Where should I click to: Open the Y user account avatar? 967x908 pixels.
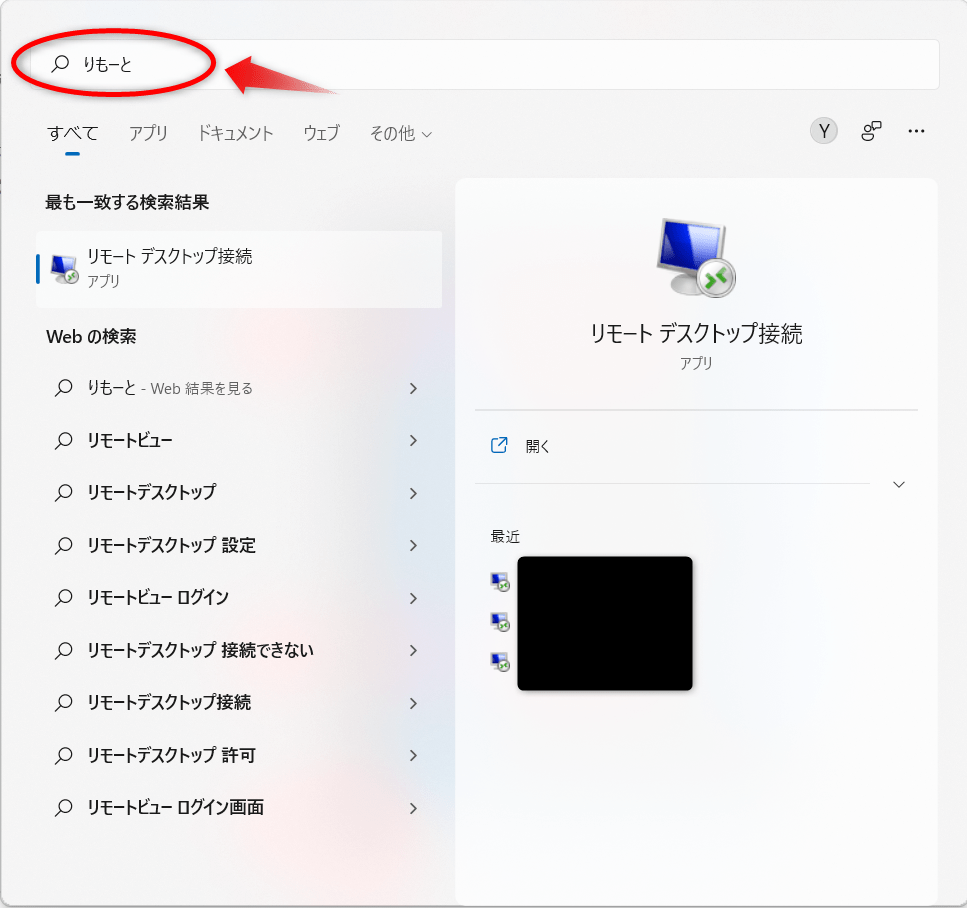click(x=823, y=131)
